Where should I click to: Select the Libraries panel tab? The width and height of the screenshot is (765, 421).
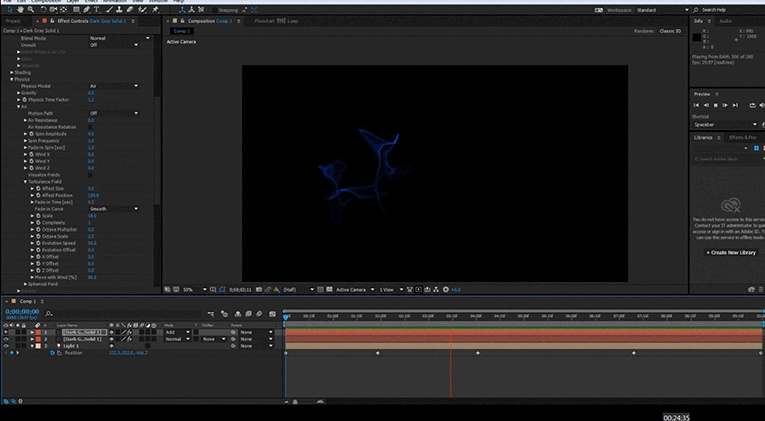click(x=703, y=138)
